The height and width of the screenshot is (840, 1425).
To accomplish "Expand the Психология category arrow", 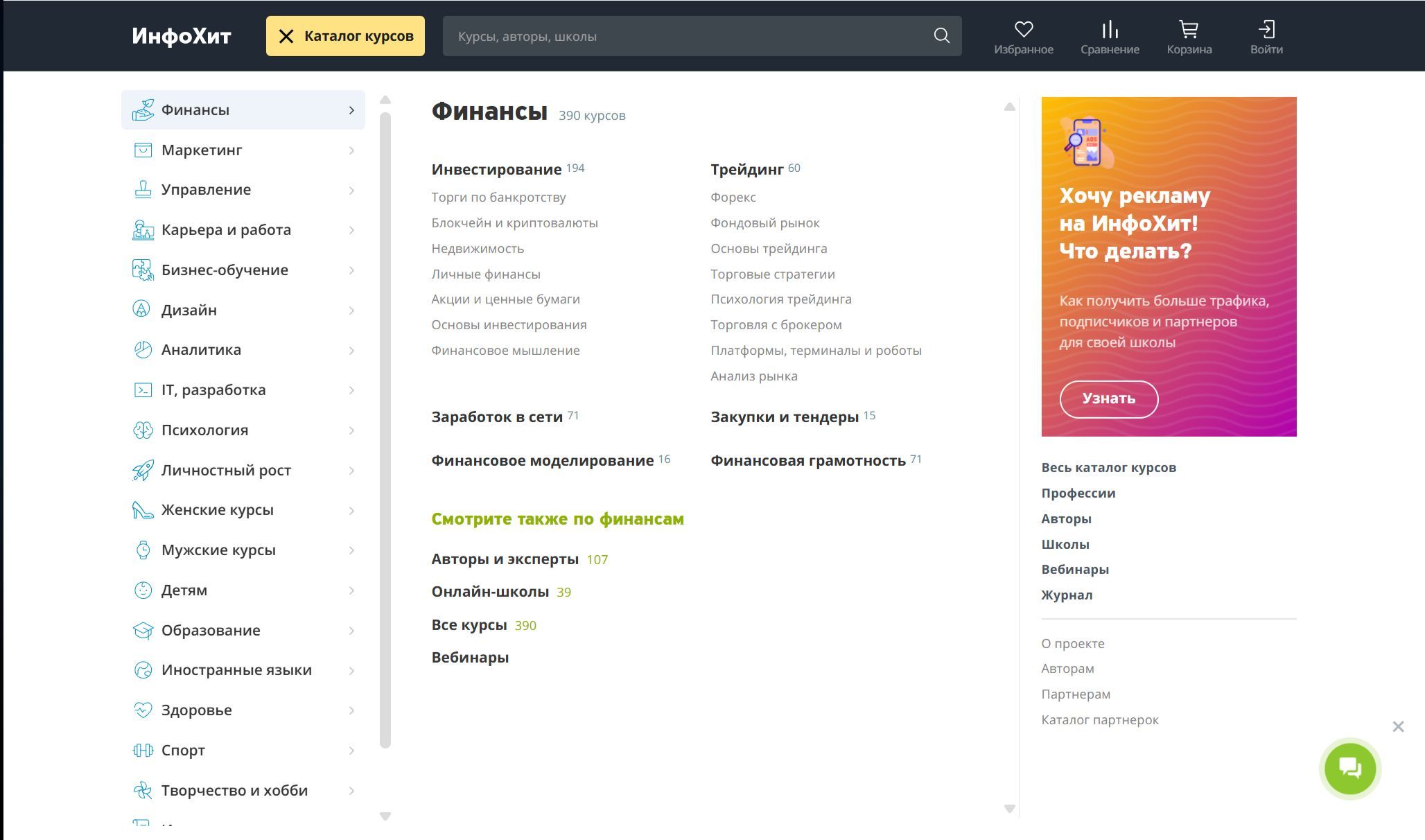I will point(351,430).
